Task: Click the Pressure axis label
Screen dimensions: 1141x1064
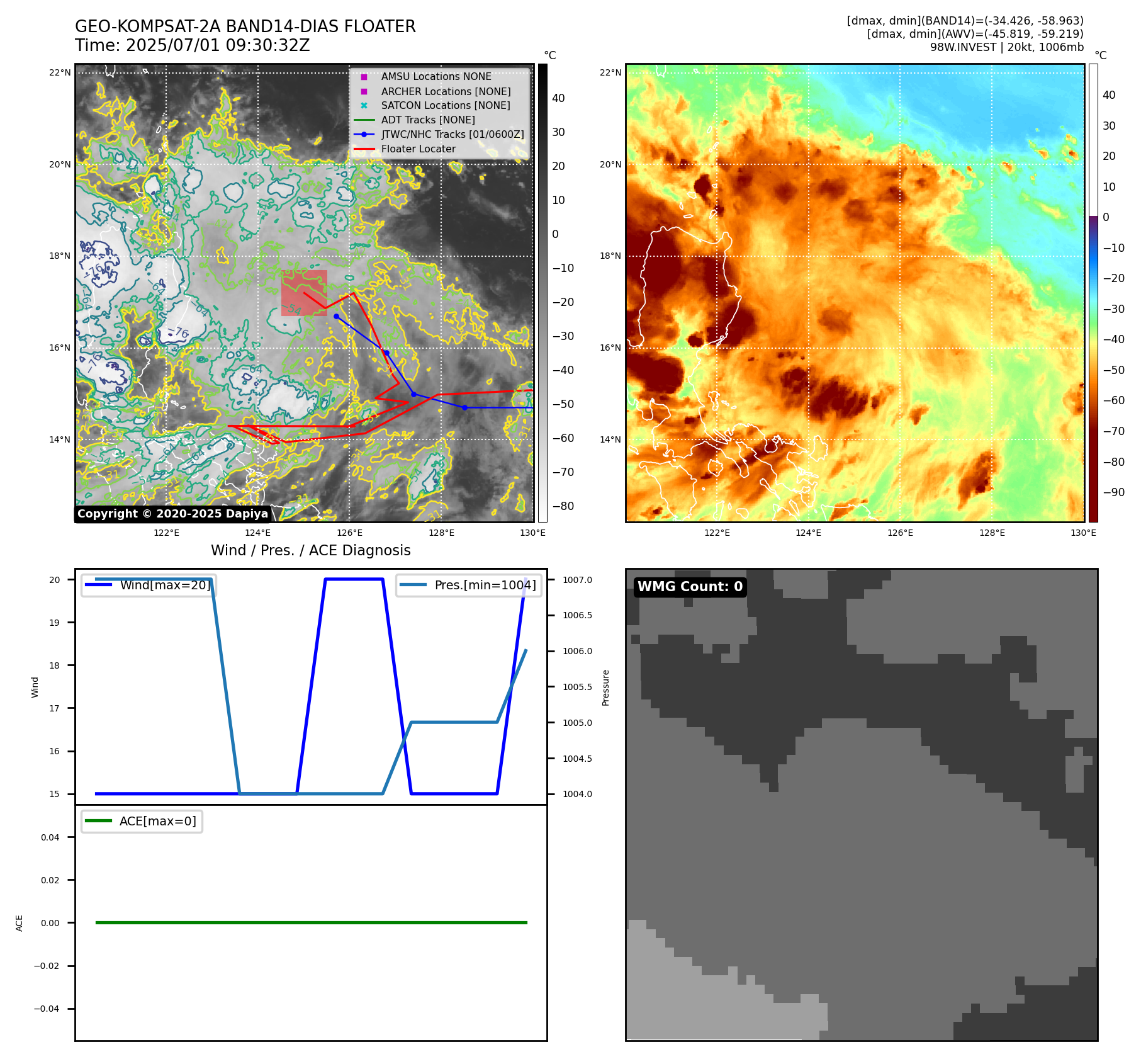Action: coord(606,688)
